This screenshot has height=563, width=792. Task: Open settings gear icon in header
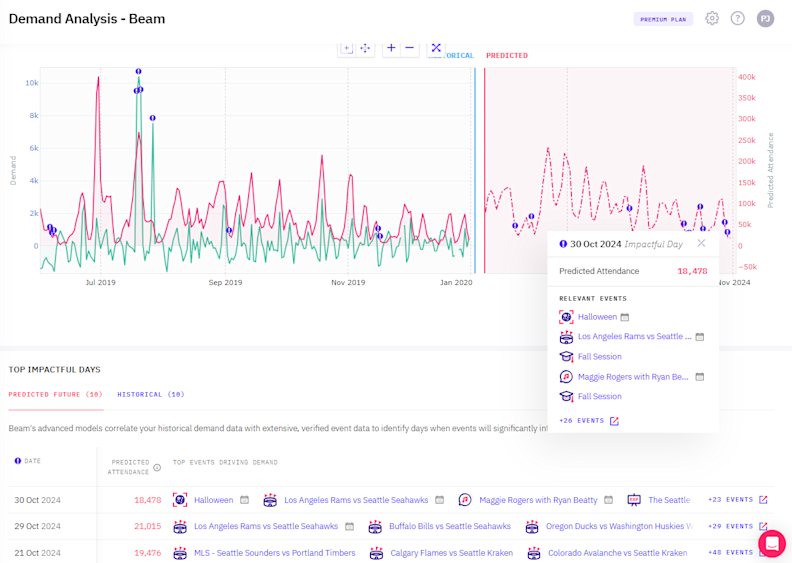712,19
